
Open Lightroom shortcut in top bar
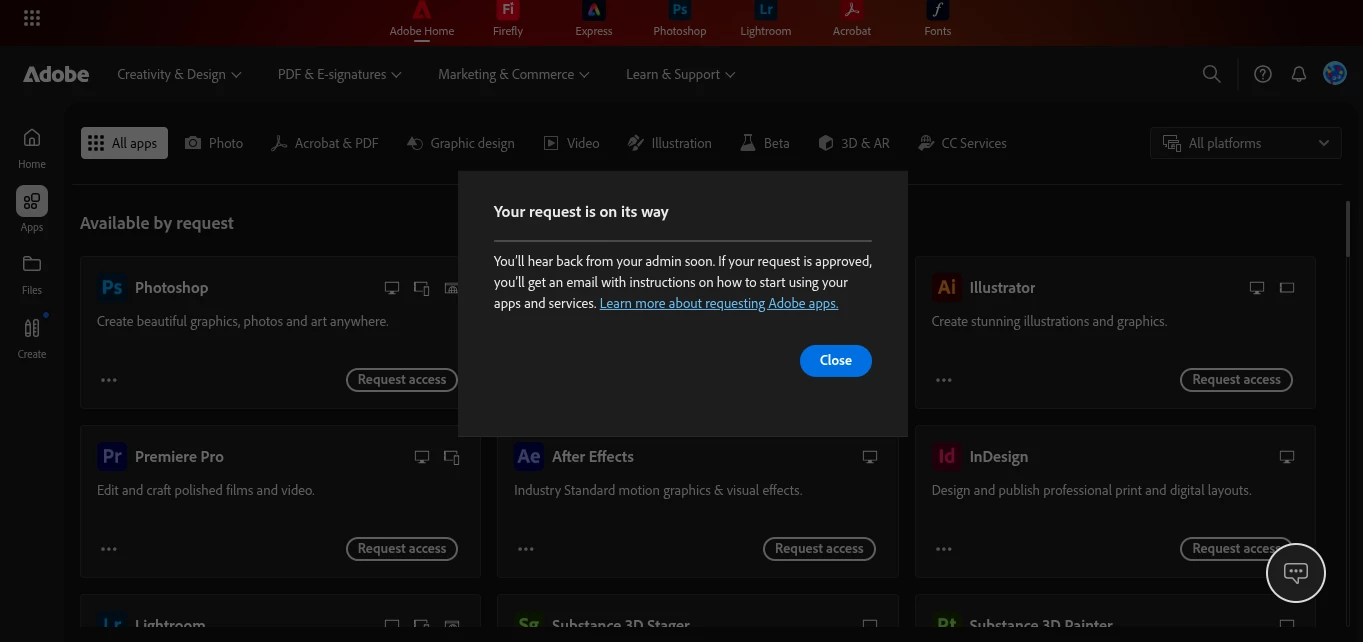pos(766,19)
